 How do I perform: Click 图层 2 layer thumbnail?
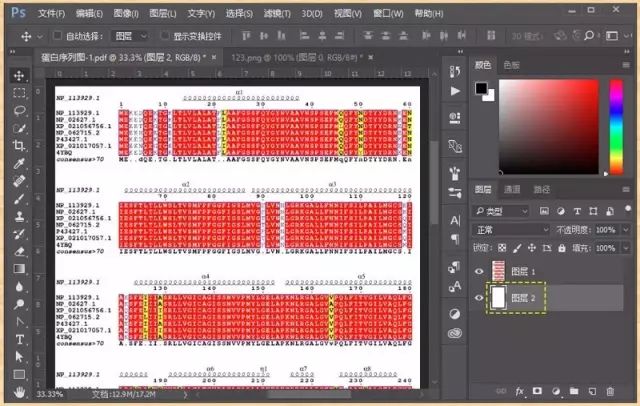coord(498,297)
